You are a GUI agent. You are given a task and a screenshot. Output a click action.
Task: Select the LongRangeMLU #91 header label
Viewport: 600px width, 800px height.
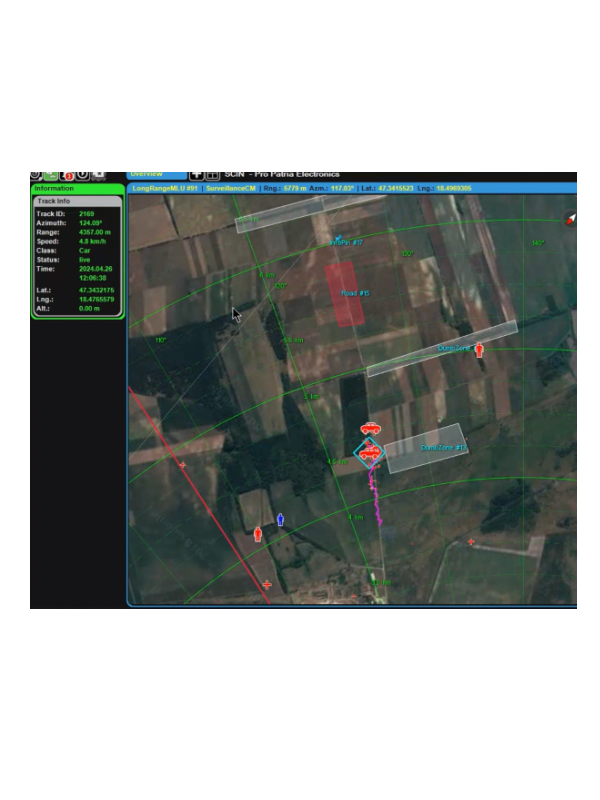(x=165, y=188)
